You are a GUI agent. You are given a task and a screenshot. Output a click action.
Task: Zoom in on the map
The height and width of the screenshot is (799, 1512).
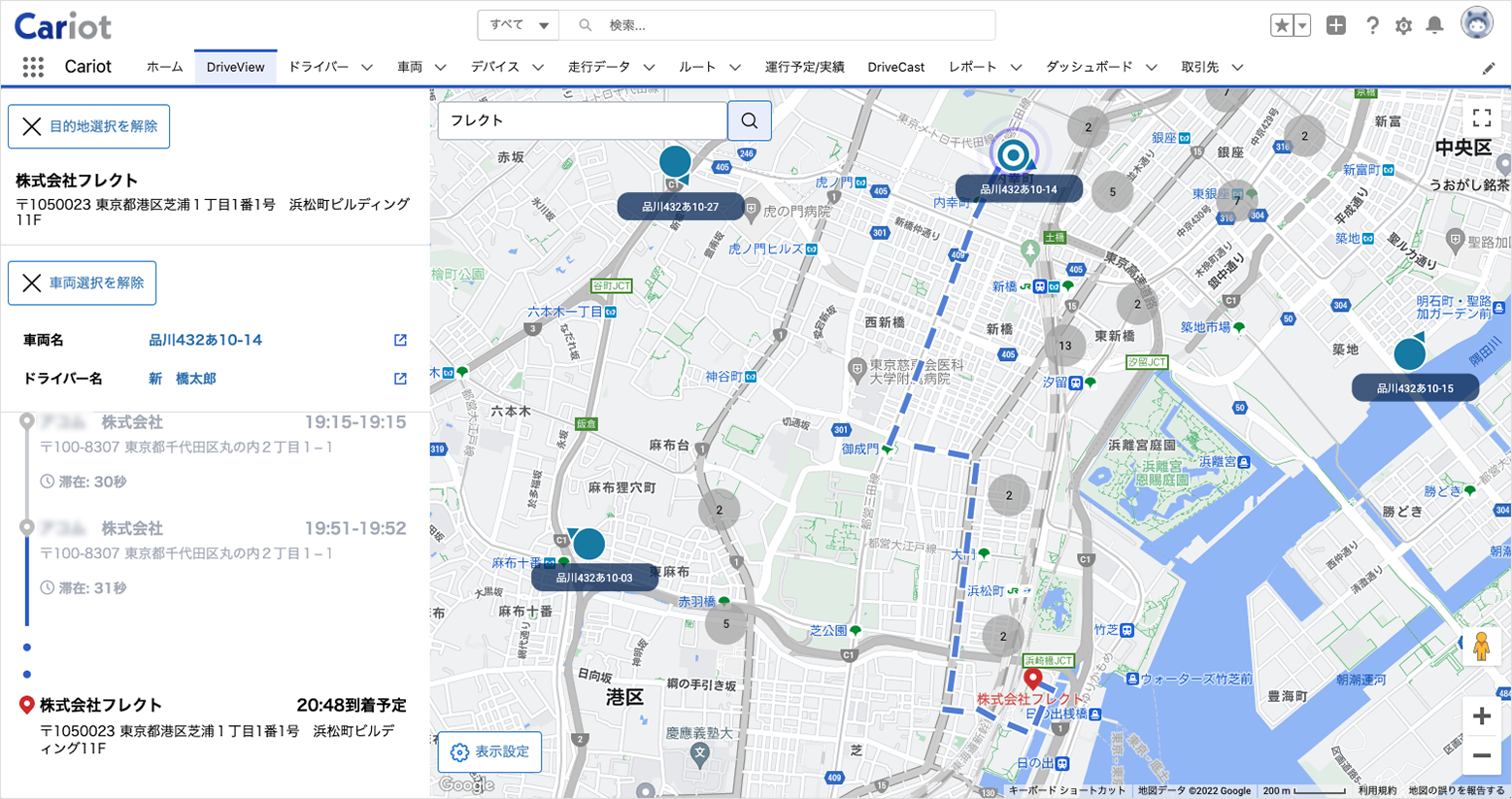1482,716
